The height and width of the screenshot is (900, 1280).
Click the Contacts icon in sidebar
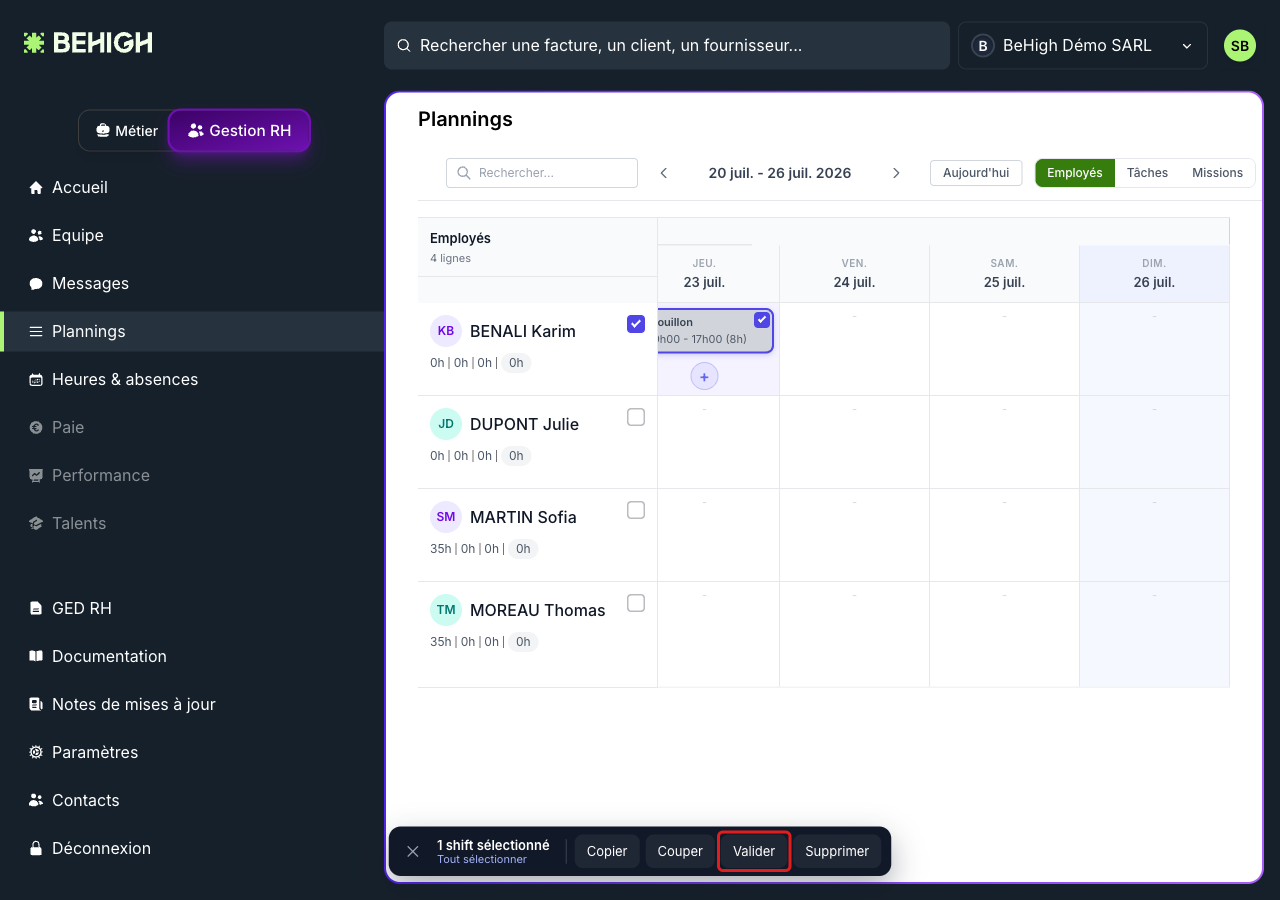(36, 801)
